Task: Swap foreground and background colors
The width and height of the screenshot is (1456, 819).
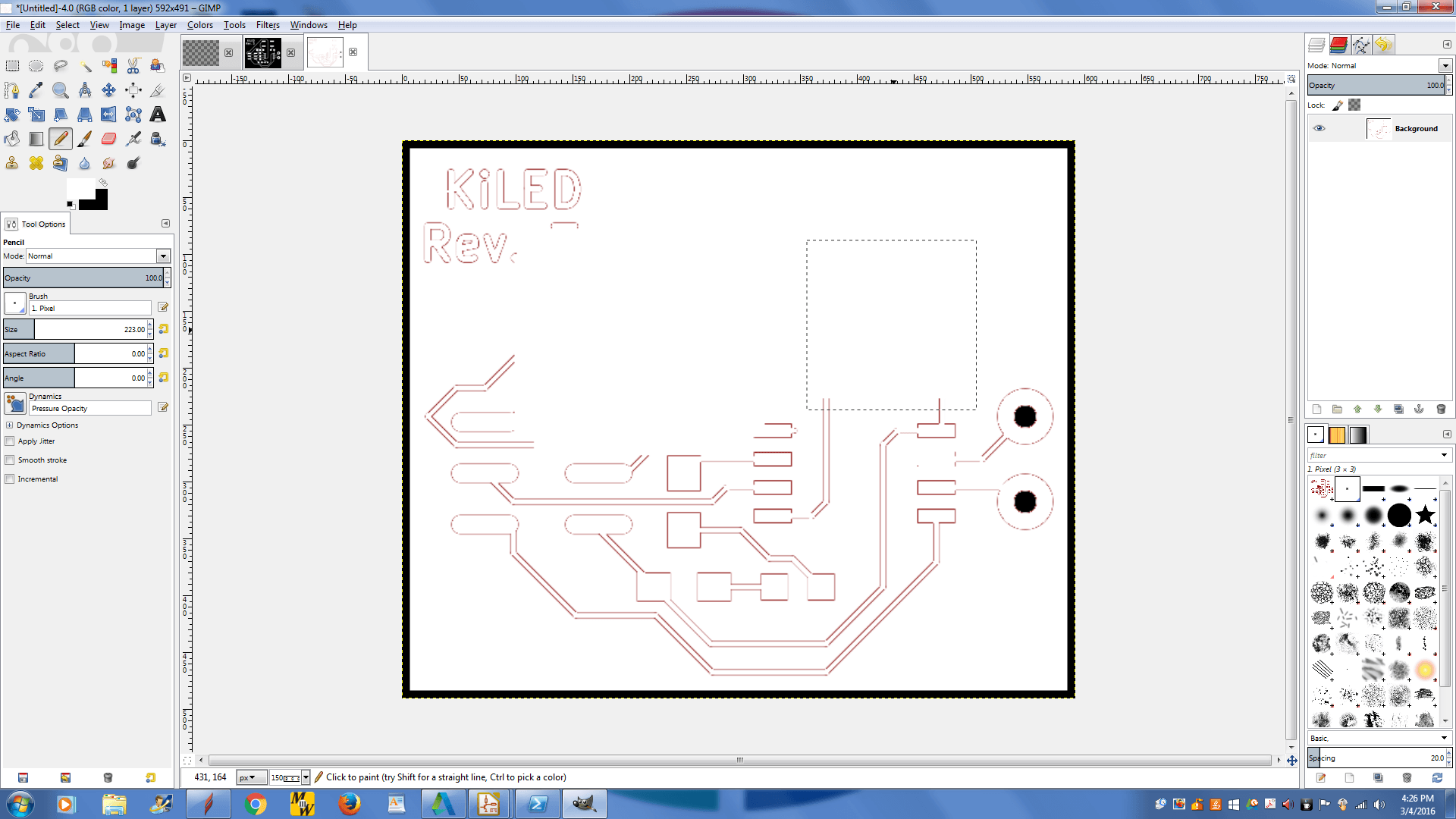Action: click(103, 183)
